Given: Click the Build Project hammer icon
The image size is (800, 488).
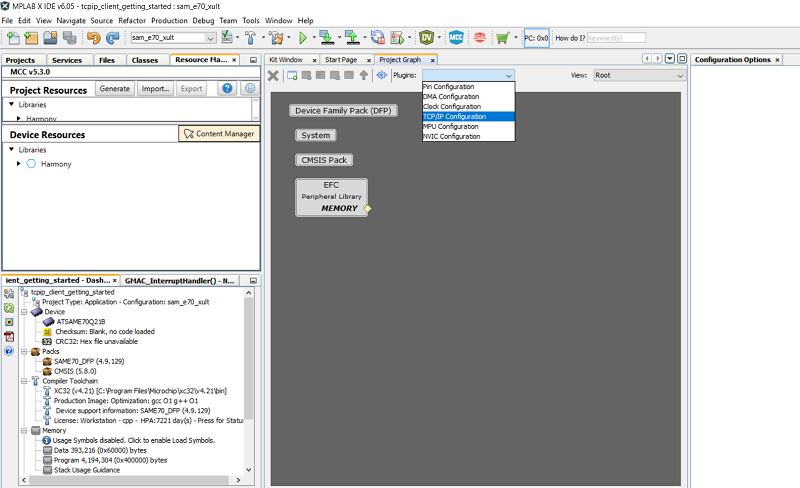Looking at the screenshot, I should click(x=250, y=38).
